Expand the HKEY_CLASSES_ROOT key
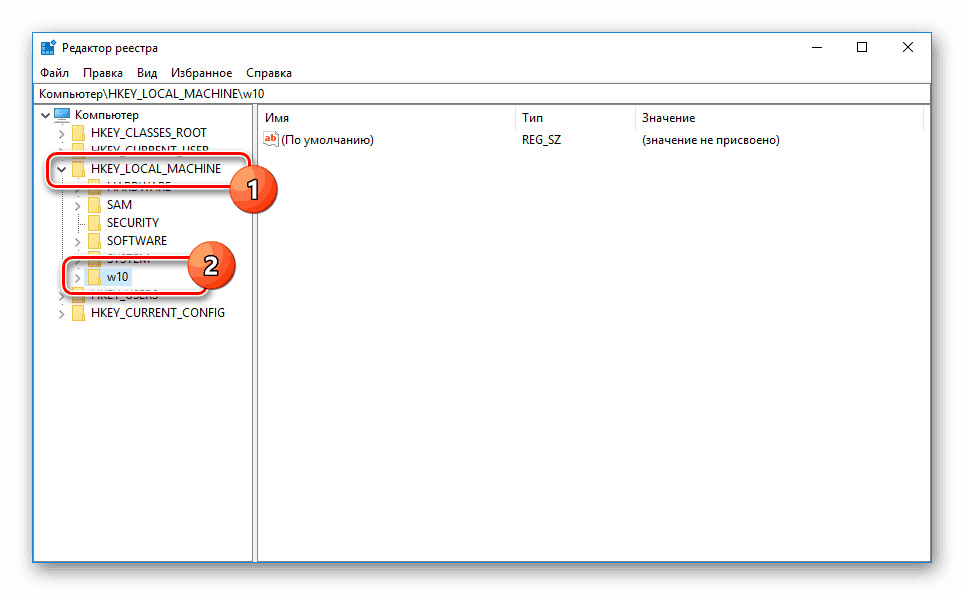The image size is (964, 595). [61, 133]
